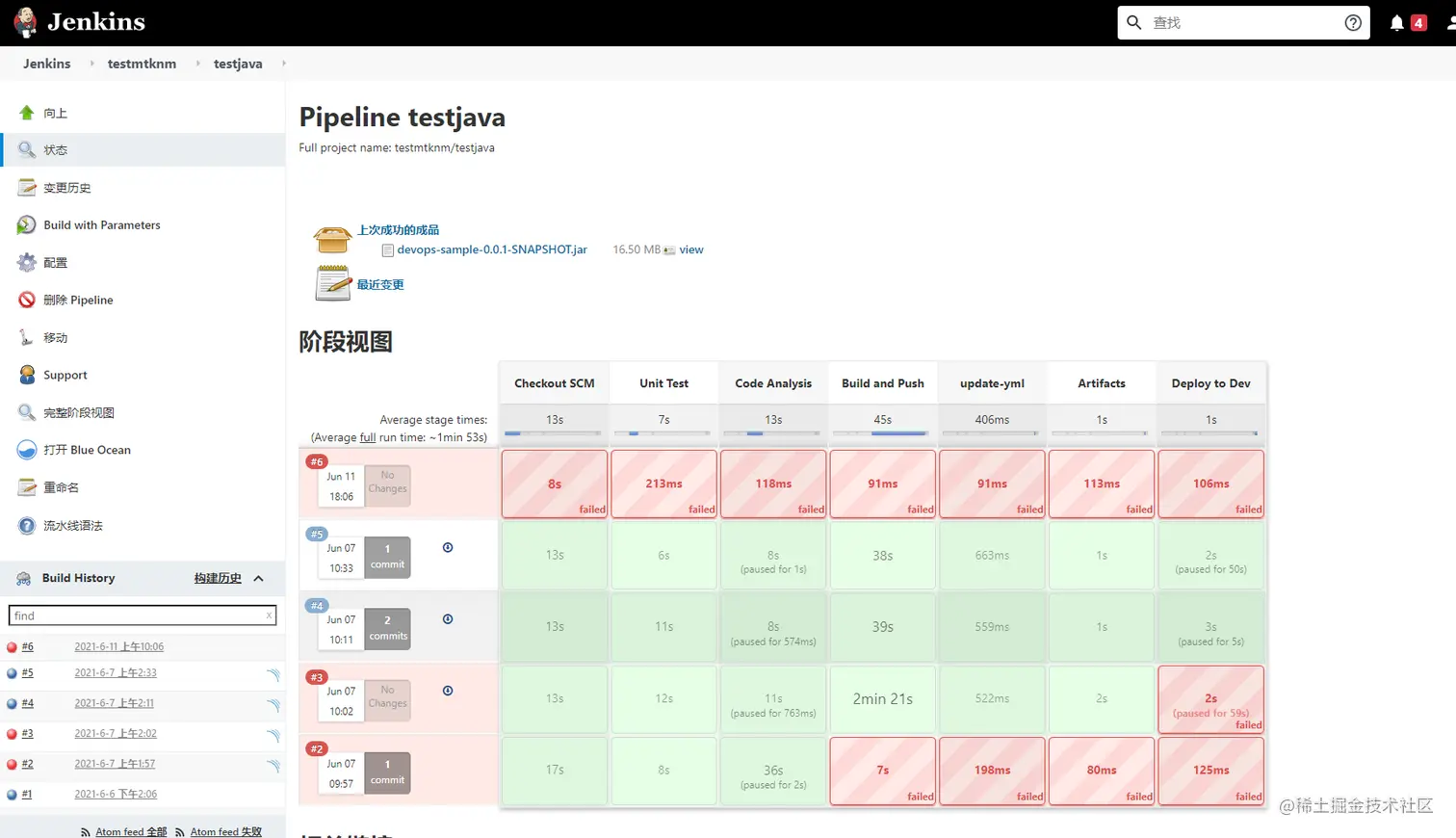Click the view link next to jar
The image size is (1456, 838).
click(691, 249)
